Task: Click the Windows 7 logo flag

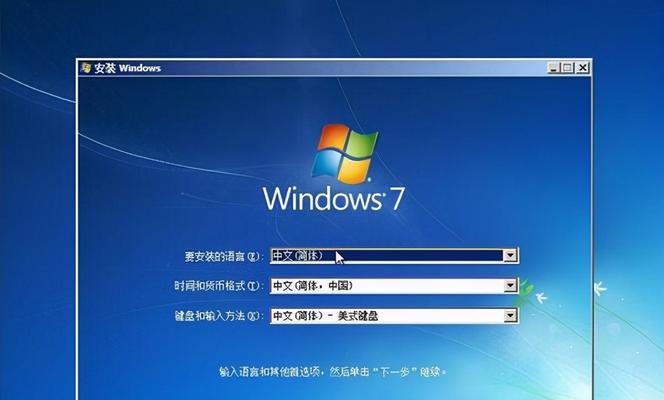Action: (x=345, y=153)
